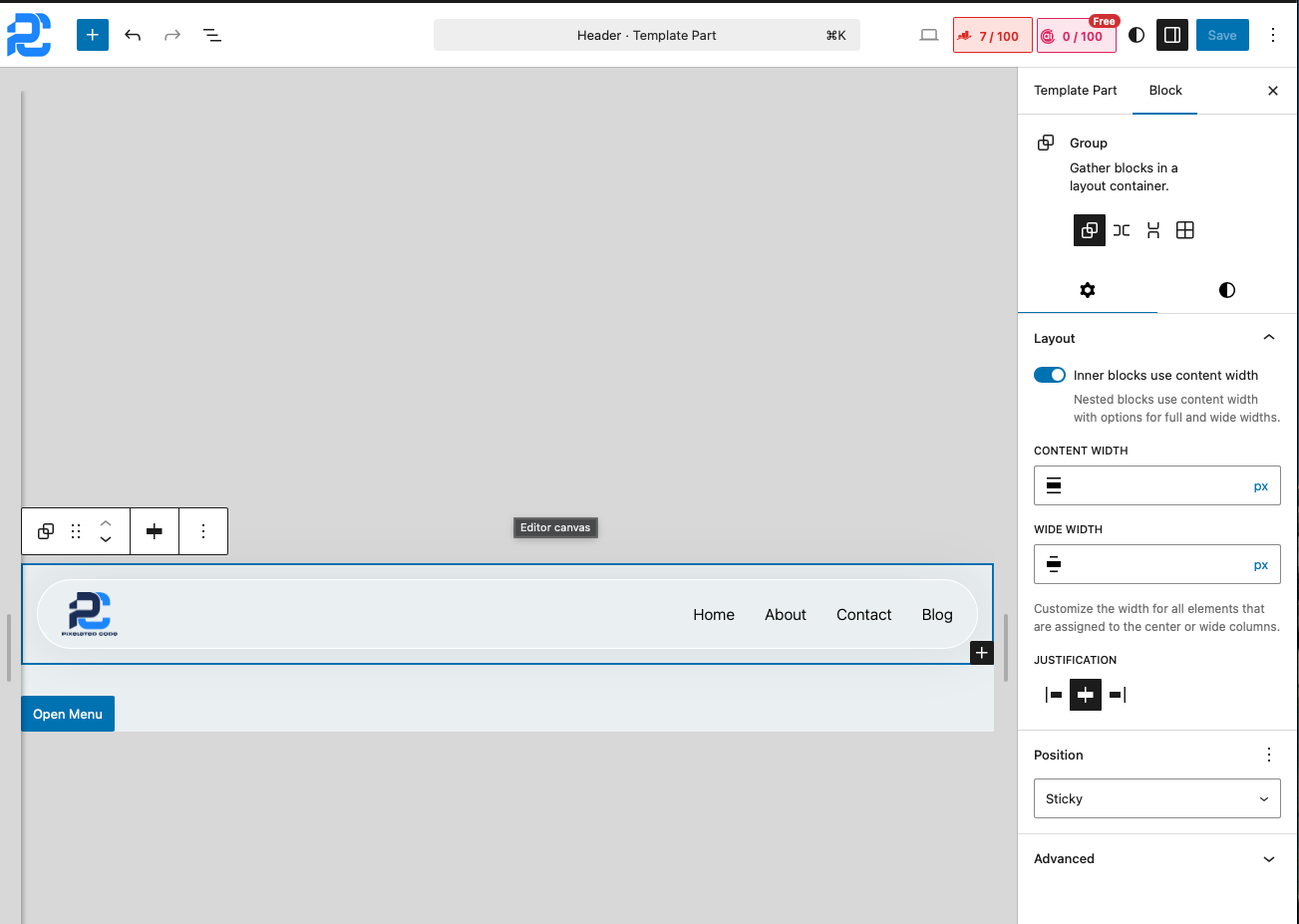Viewport: 1299px width, 924px height.
Task: Open the Position options three-dot menu
Action: (1269, 755)
